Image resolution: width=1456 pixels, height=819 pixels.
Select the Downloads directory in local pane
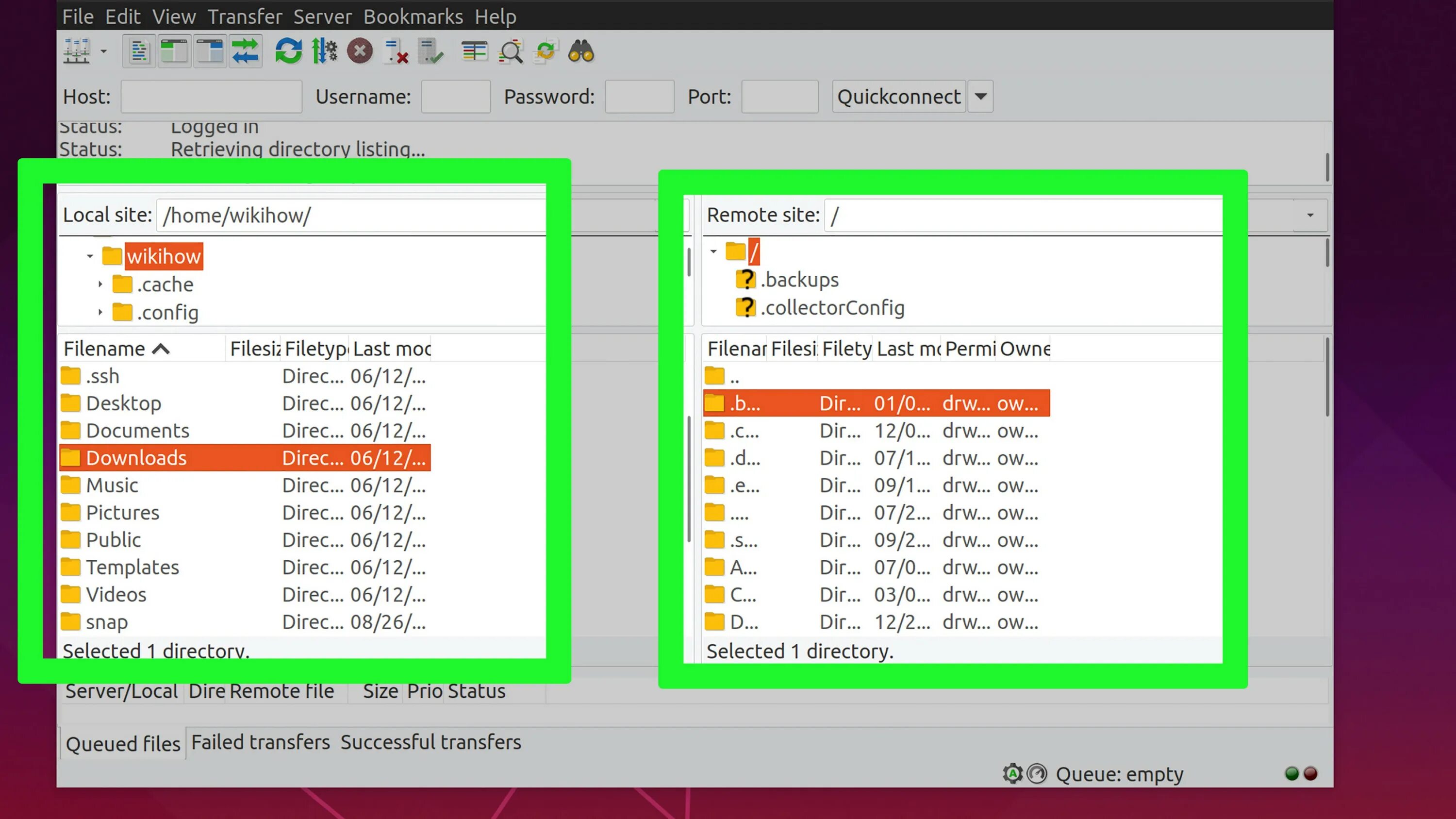(136, 457)
